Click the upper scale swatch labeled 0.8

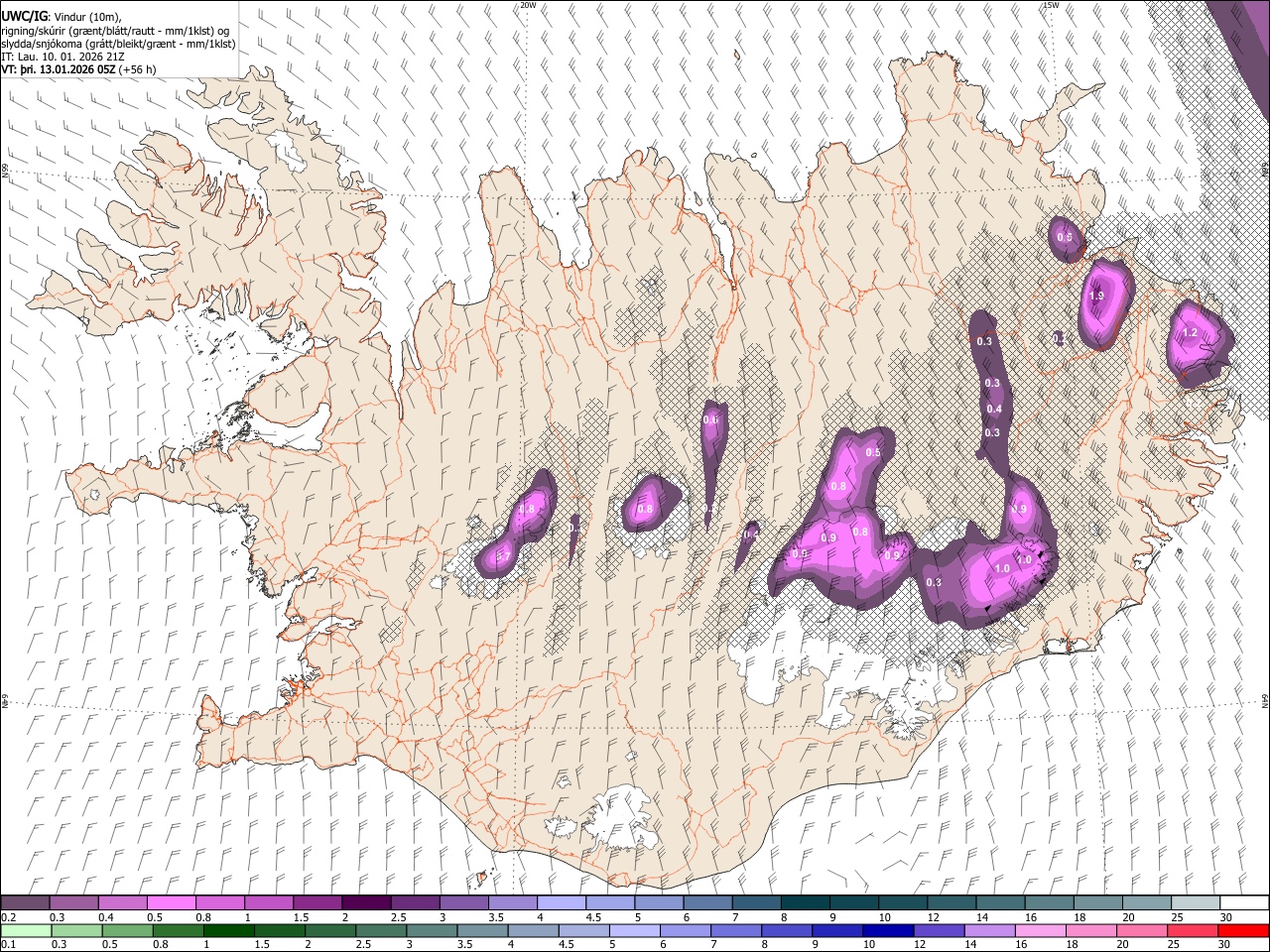point(220,903)
